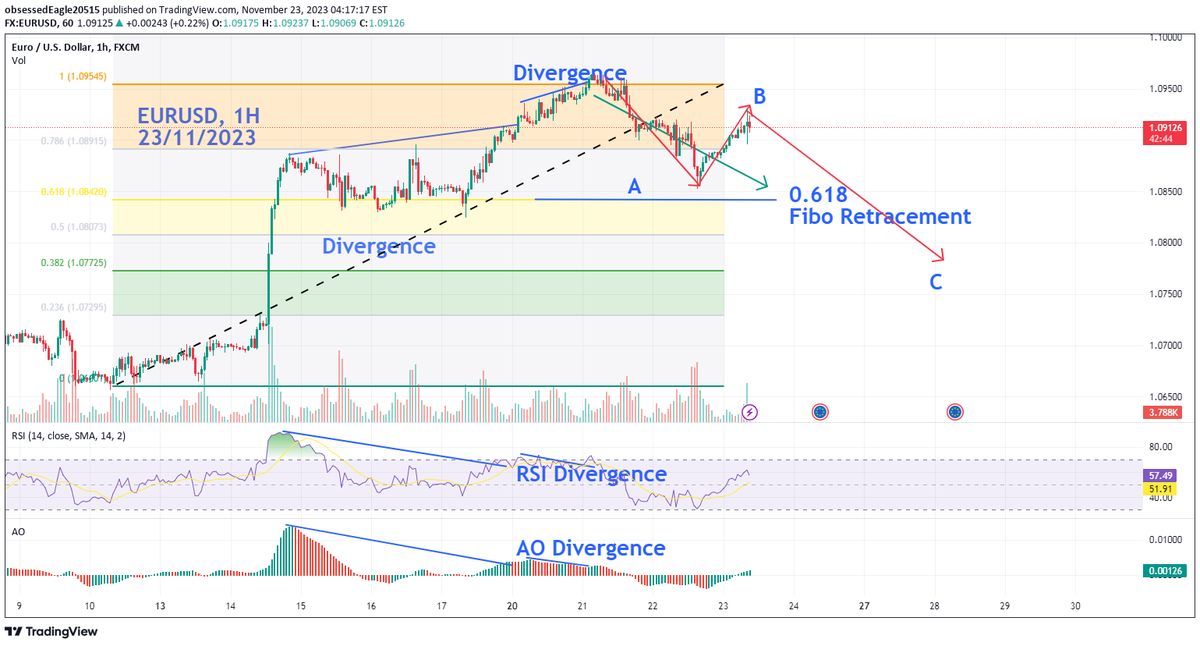Click the date label 30 on time axis
Image resolution: width=1200 pixels, height=646 pixels.
1075,606
